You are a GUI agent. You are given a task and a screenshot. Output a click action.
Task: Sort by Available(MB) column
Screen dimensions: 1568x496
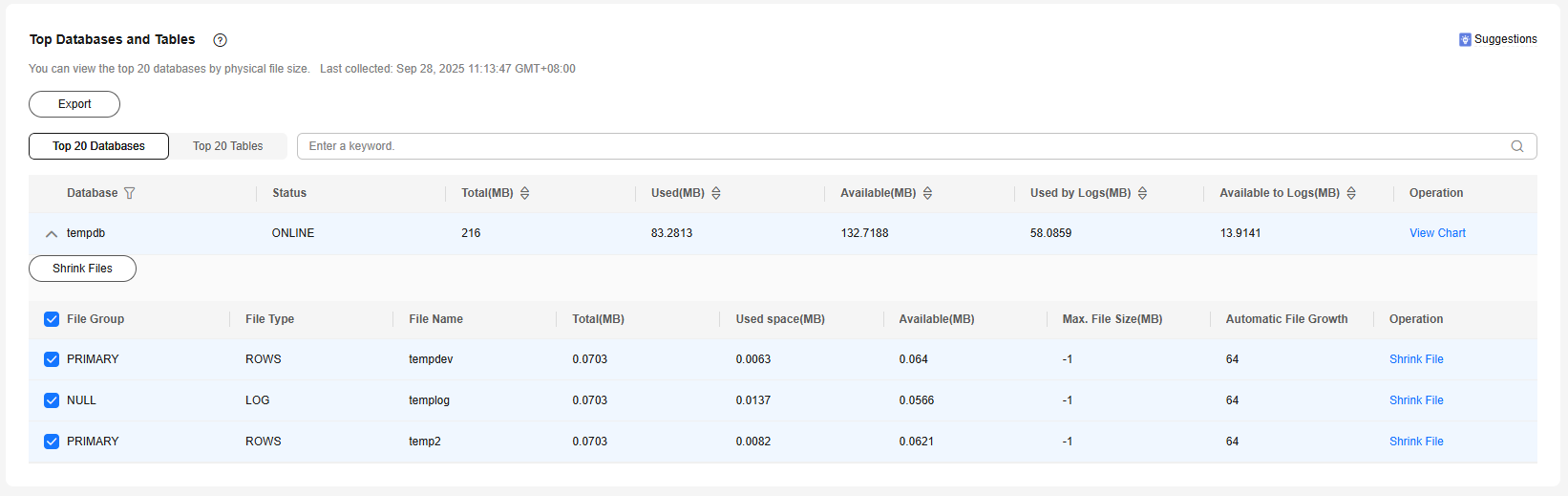[927, 193]
